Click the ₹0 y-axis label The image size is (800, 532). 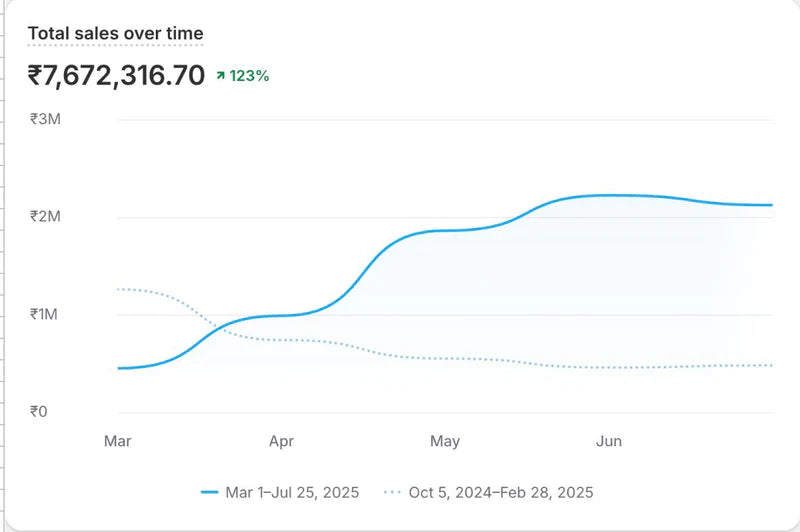(x=40, y=411)
